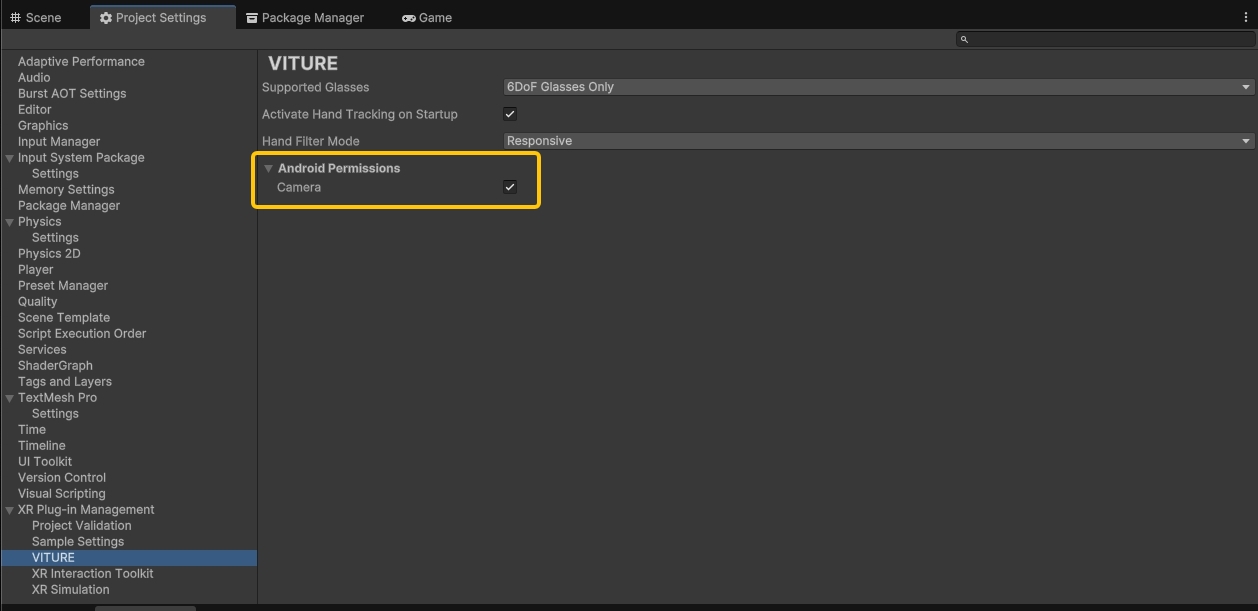
Task: Click the Supported Glasses label
Action: click(315, 87)
